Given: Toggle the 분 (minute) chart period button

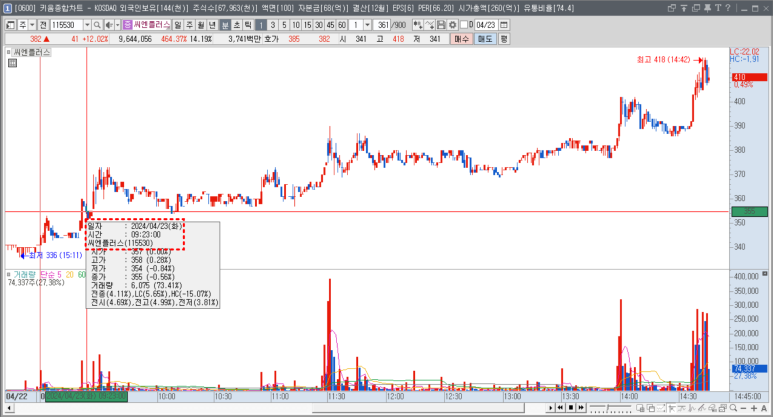Looking at the screenshot, I should click(225, 25).
